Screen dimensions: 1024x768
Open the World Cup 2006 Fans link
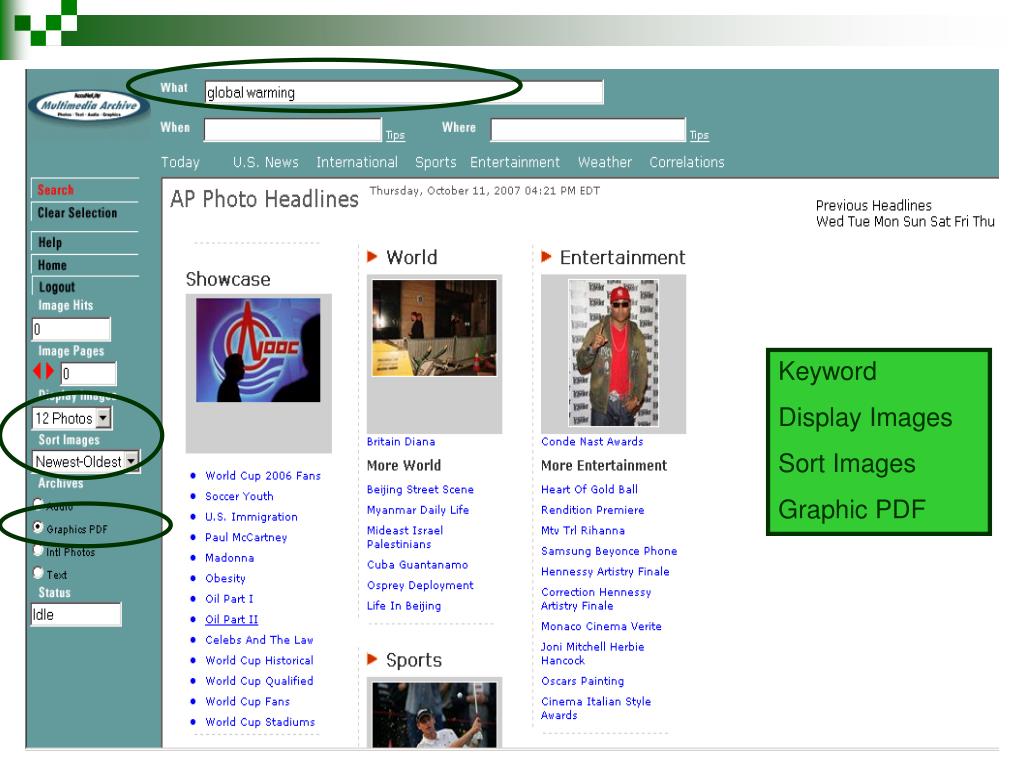263,475
